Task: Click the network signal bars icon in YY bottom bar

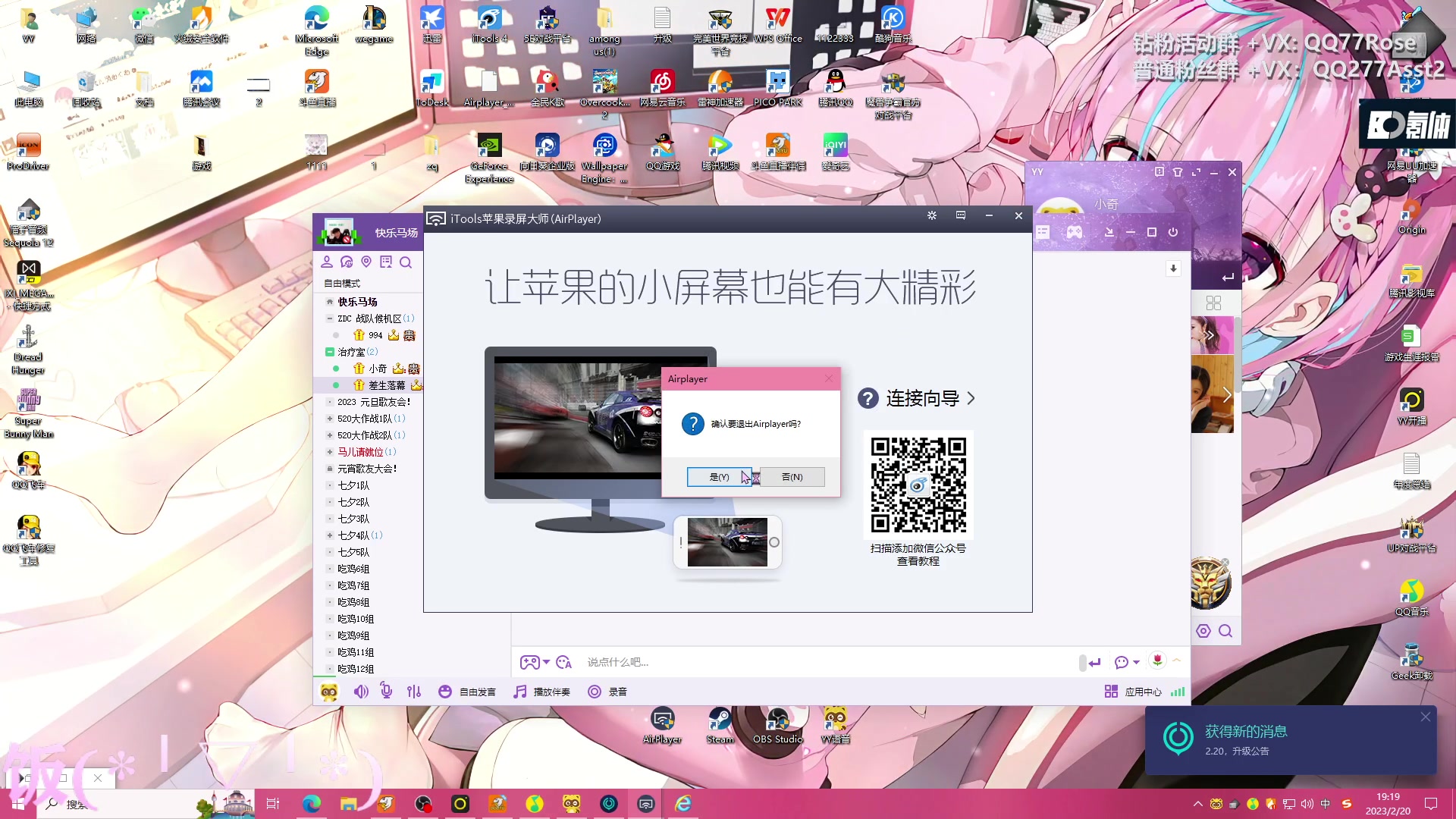Action: (1178, 692)
